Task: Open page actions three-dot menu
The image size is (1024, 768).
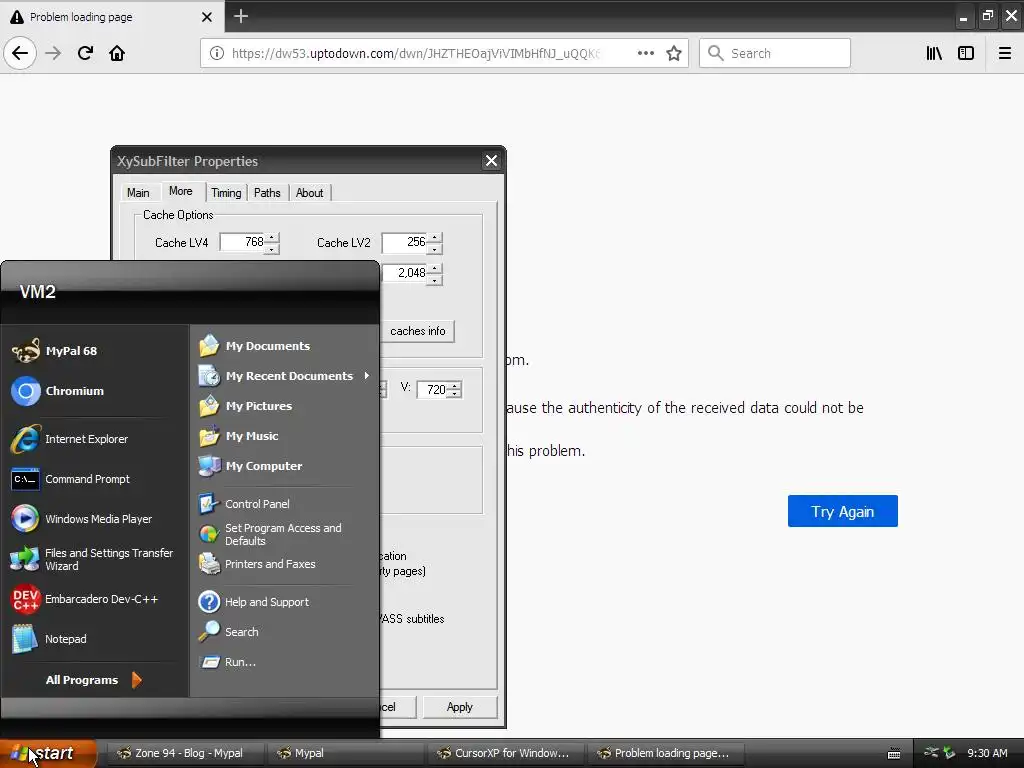Action: (645, 53)
